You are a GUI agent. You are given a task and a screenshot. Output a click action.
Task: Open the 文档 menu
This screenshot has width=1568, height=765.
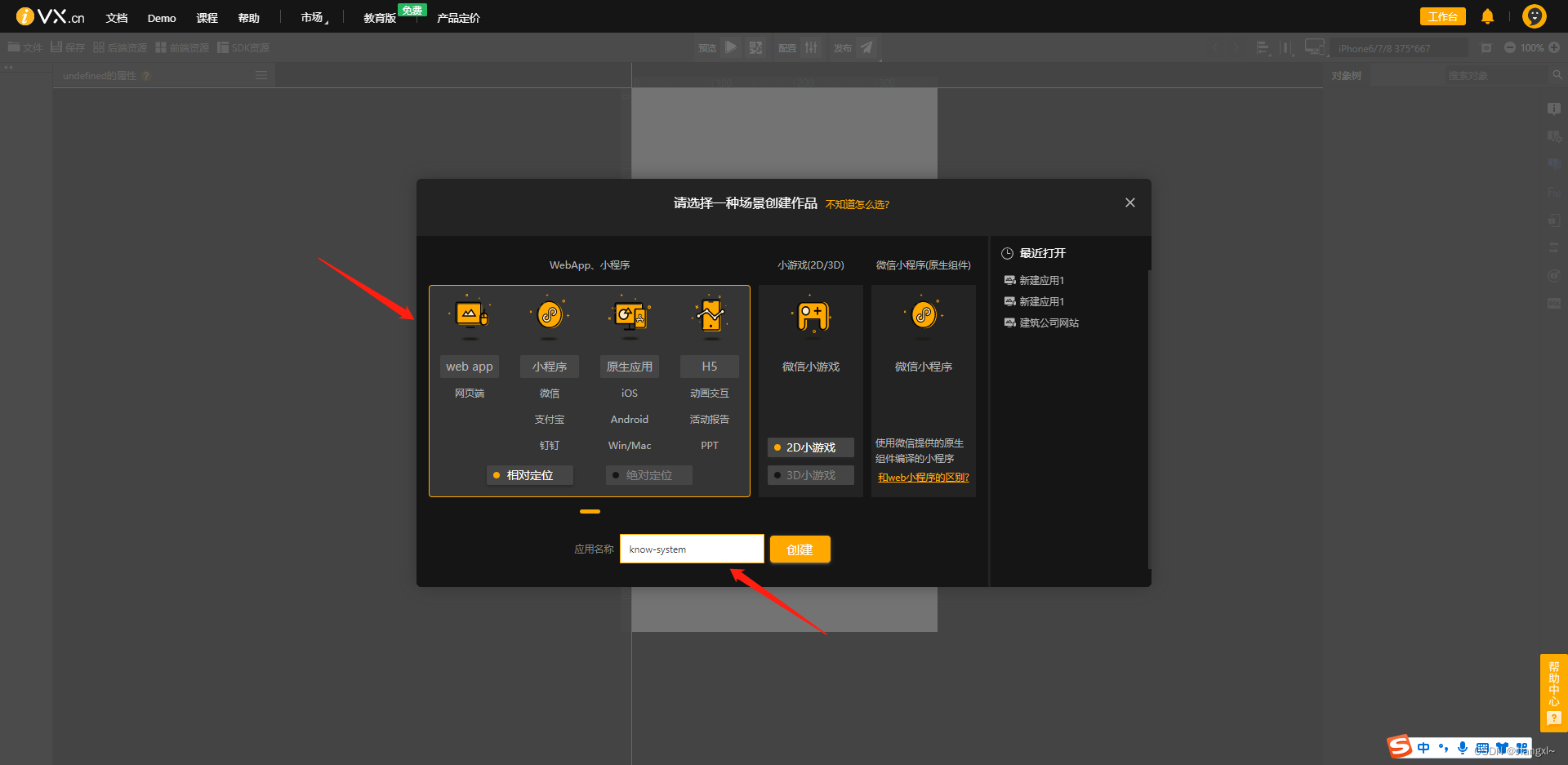[117, 18]
